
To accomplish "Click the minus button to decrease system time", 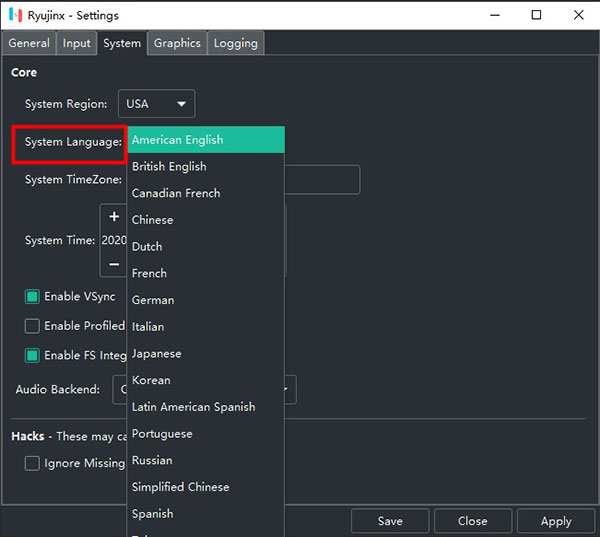I will pyautogui.click(x=114, y=263).
